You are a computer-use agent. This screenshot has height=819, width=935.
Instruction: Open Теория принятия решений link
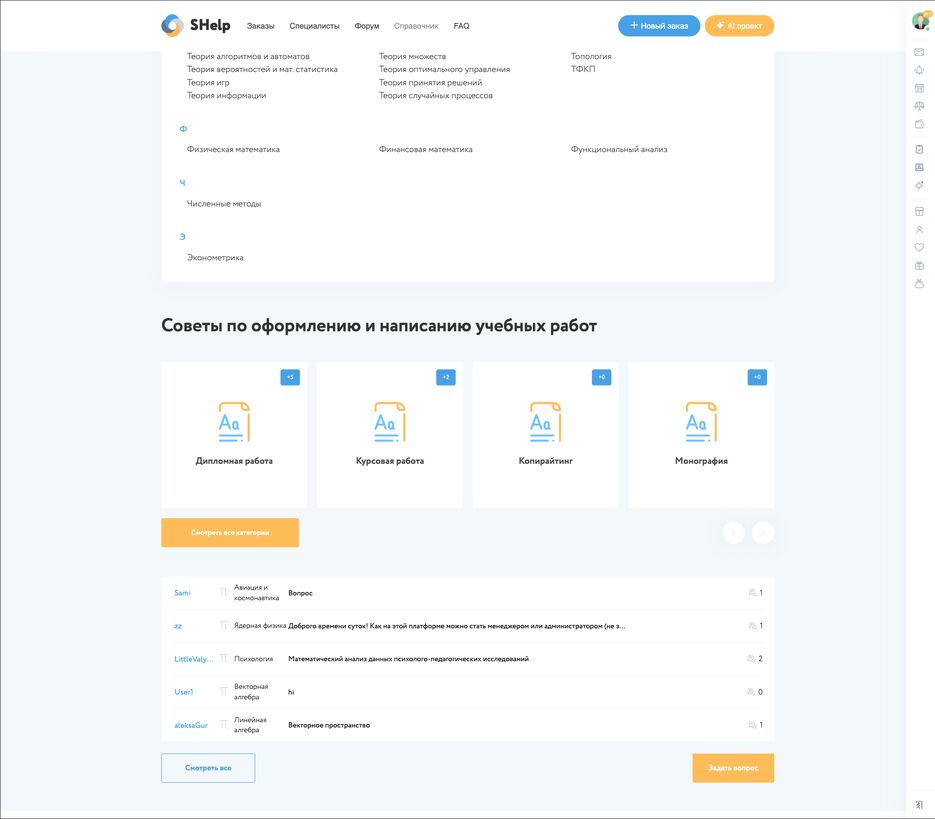(431, 82)
